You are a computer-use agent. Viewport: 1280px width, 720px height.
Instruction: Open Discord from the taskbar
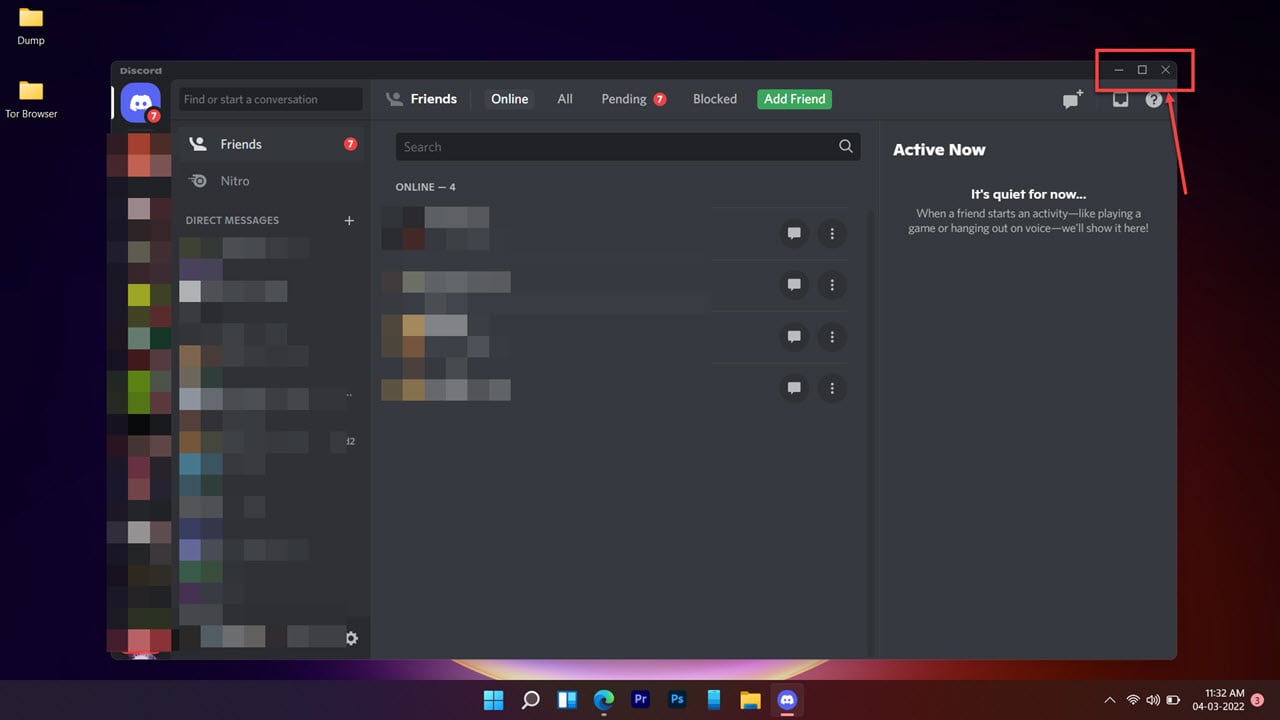tap(786, 699)
